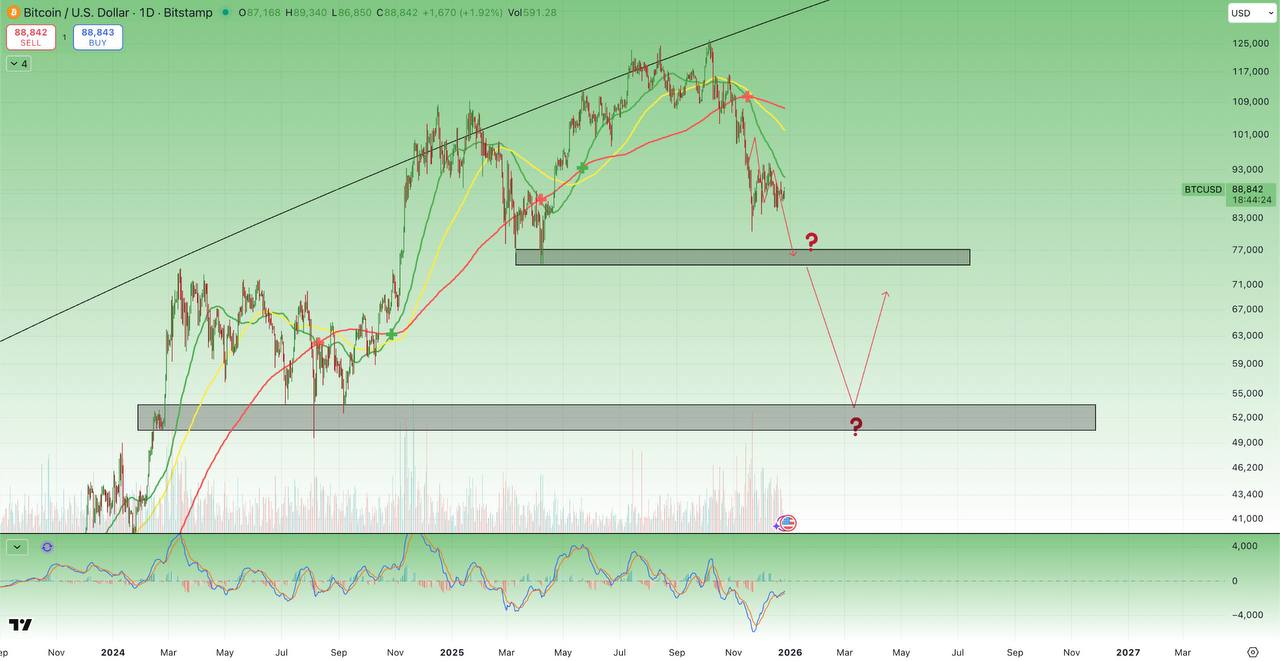Image resolution: width=1280 pixels, height=661 pixels.
Task: Collapse the MACD indicator pane
Action: 17,547
